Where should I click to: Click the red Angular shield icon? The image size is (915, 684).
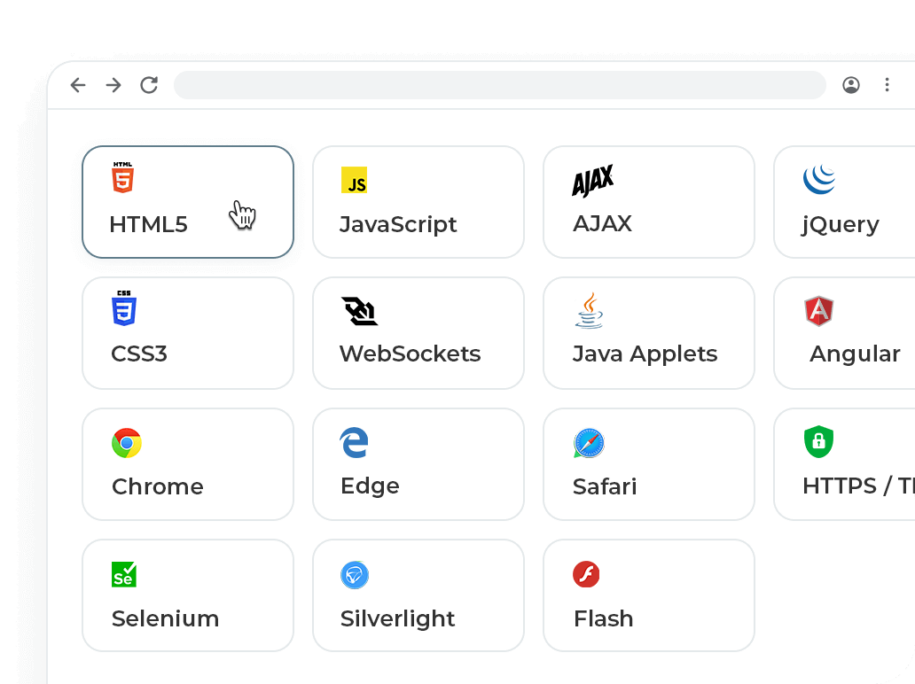pyautogui.click(x=820, y=312)
